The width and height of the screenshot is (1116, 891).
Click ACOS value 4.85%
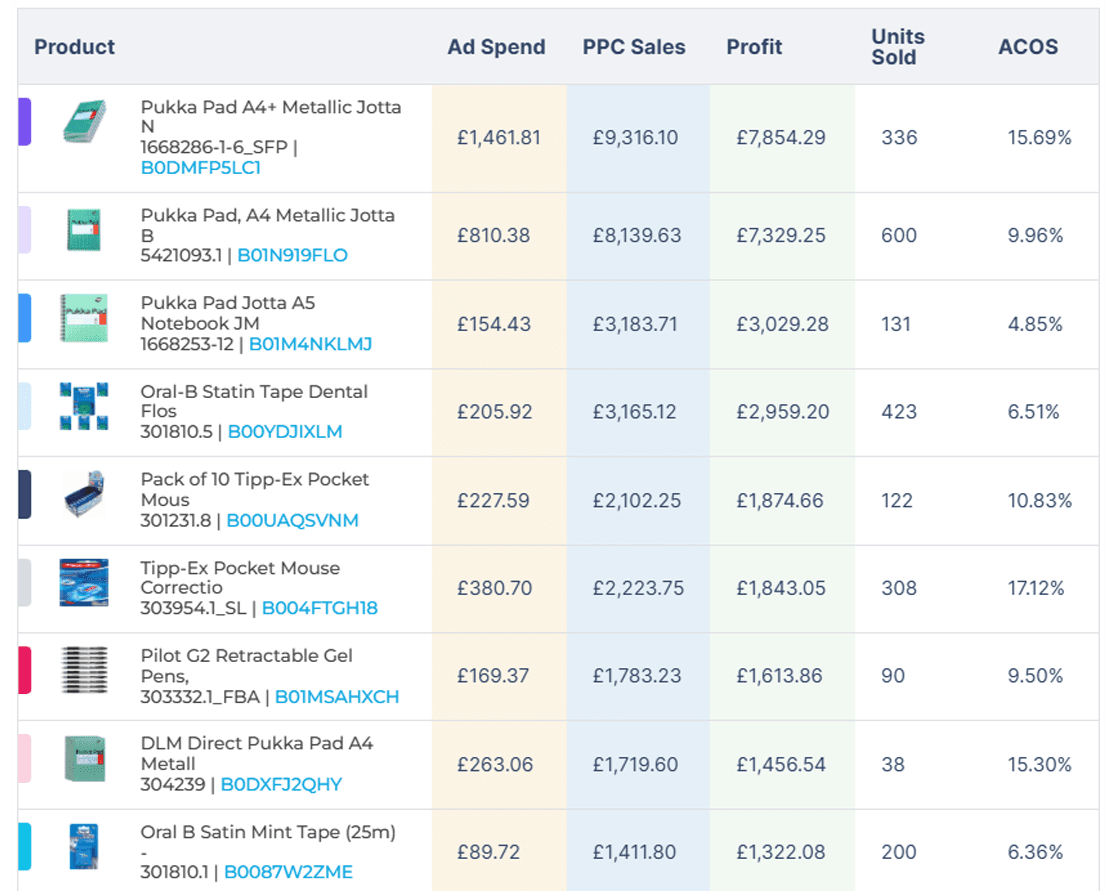coord(1035,325)
